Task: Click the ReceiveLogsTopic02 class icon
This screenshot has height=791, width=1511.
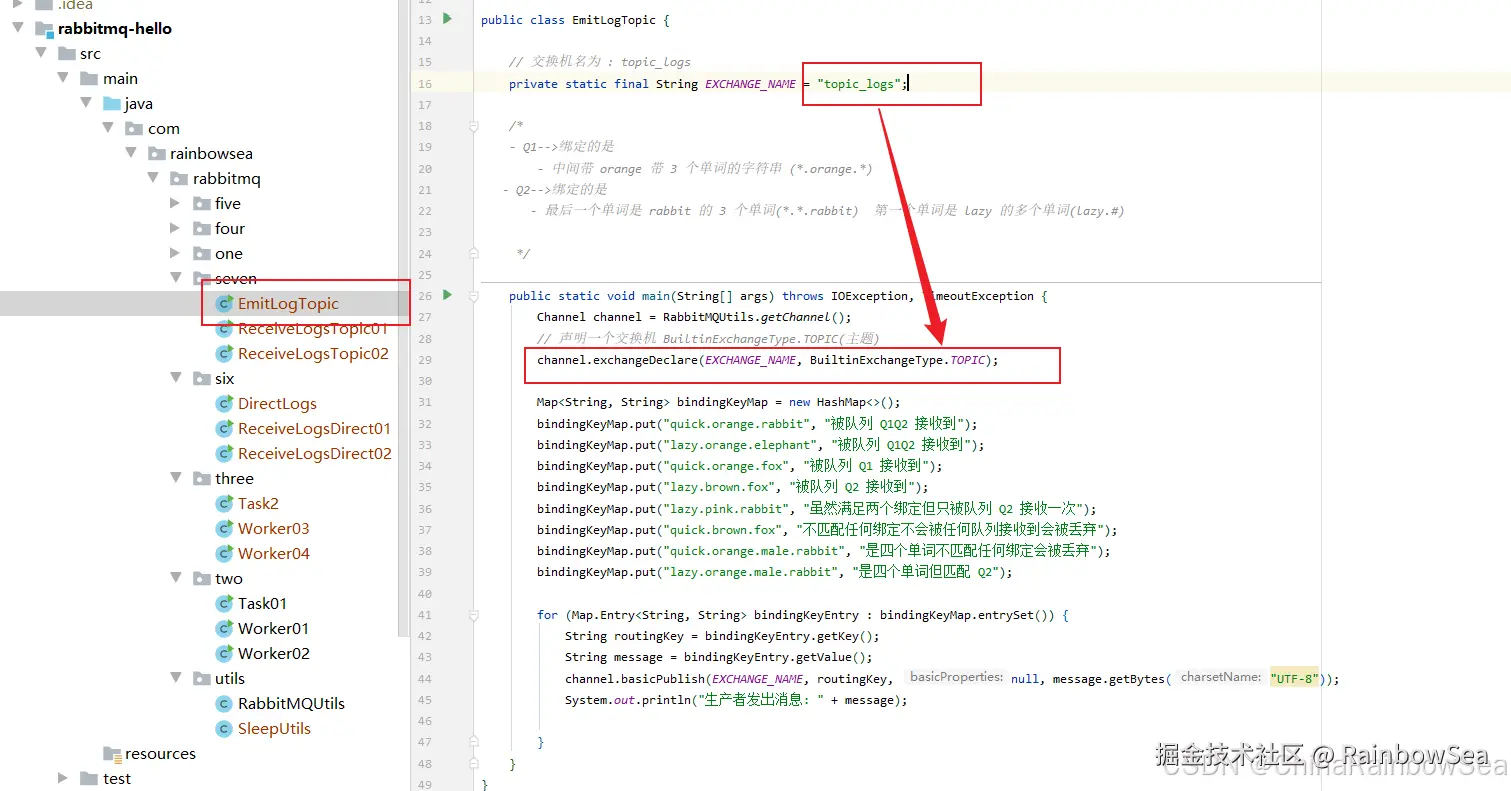Action: (224, 353)
